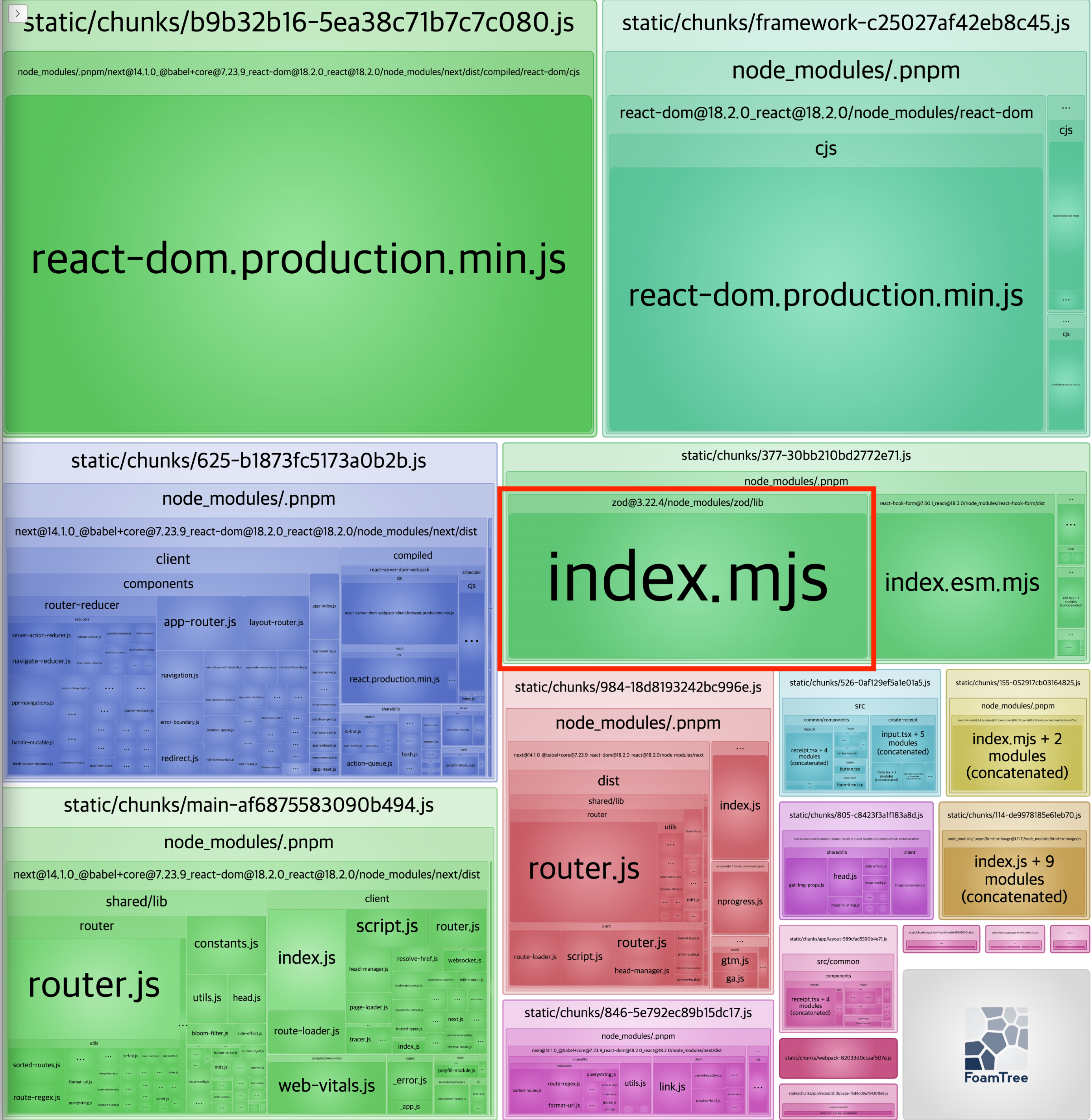Click the app-router.js module block

(x=200, y=622)
